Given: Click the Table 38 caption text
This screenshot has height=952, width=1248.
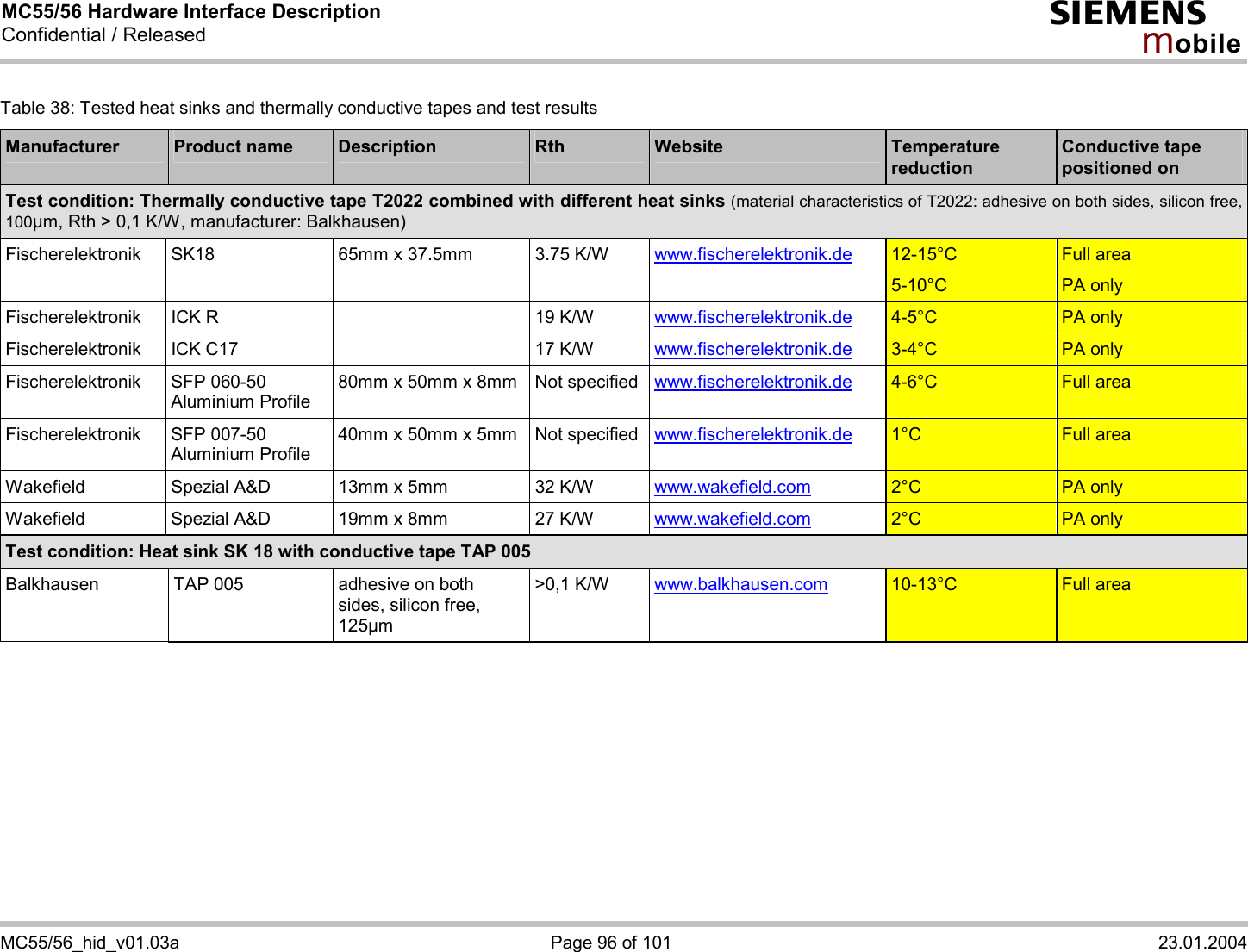Looking at the screenshot, I should (298, 108).
